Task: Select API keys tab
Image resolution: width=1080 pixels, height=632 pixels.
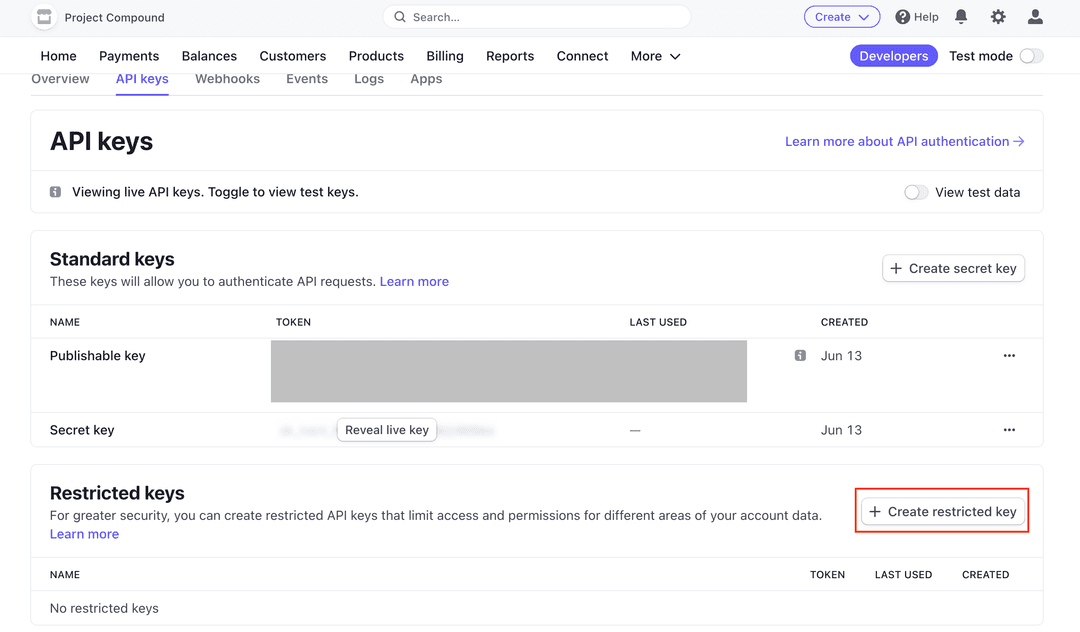Action: [x=142, y=78]
